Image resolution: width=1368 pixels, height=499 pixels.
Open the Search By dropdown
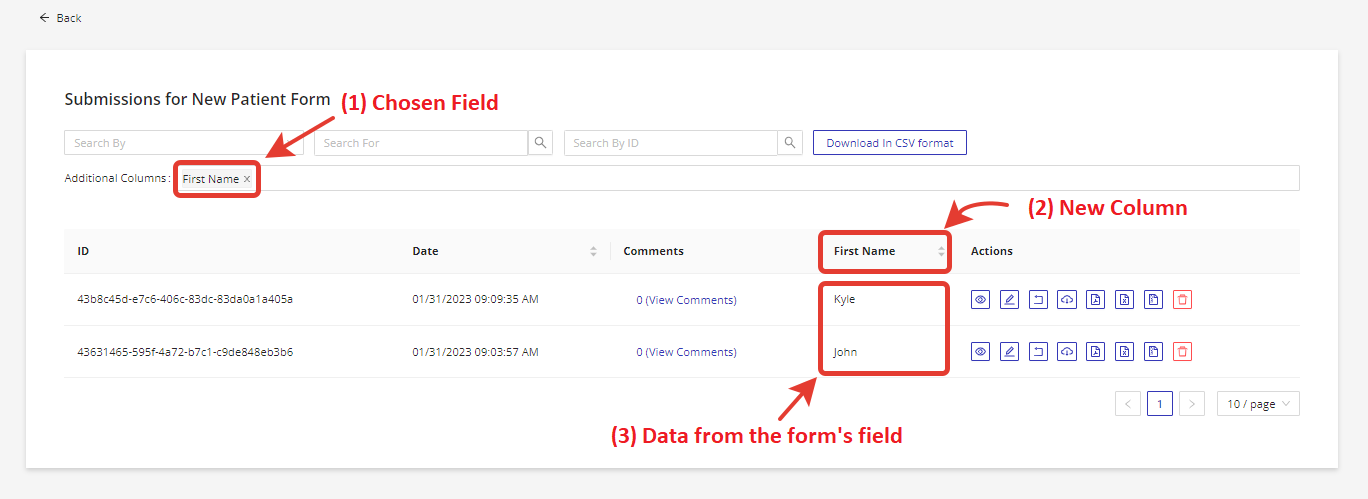(184, 143)
